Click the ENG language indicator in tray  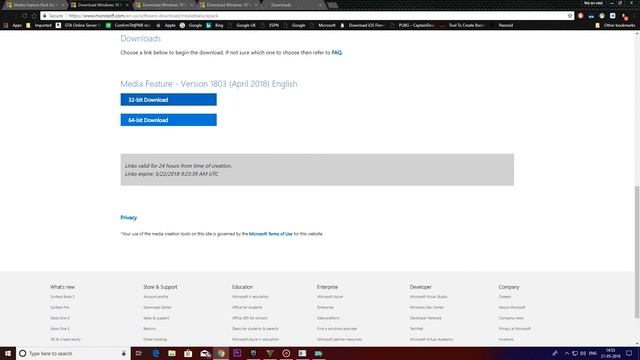(x=593, y=353)
